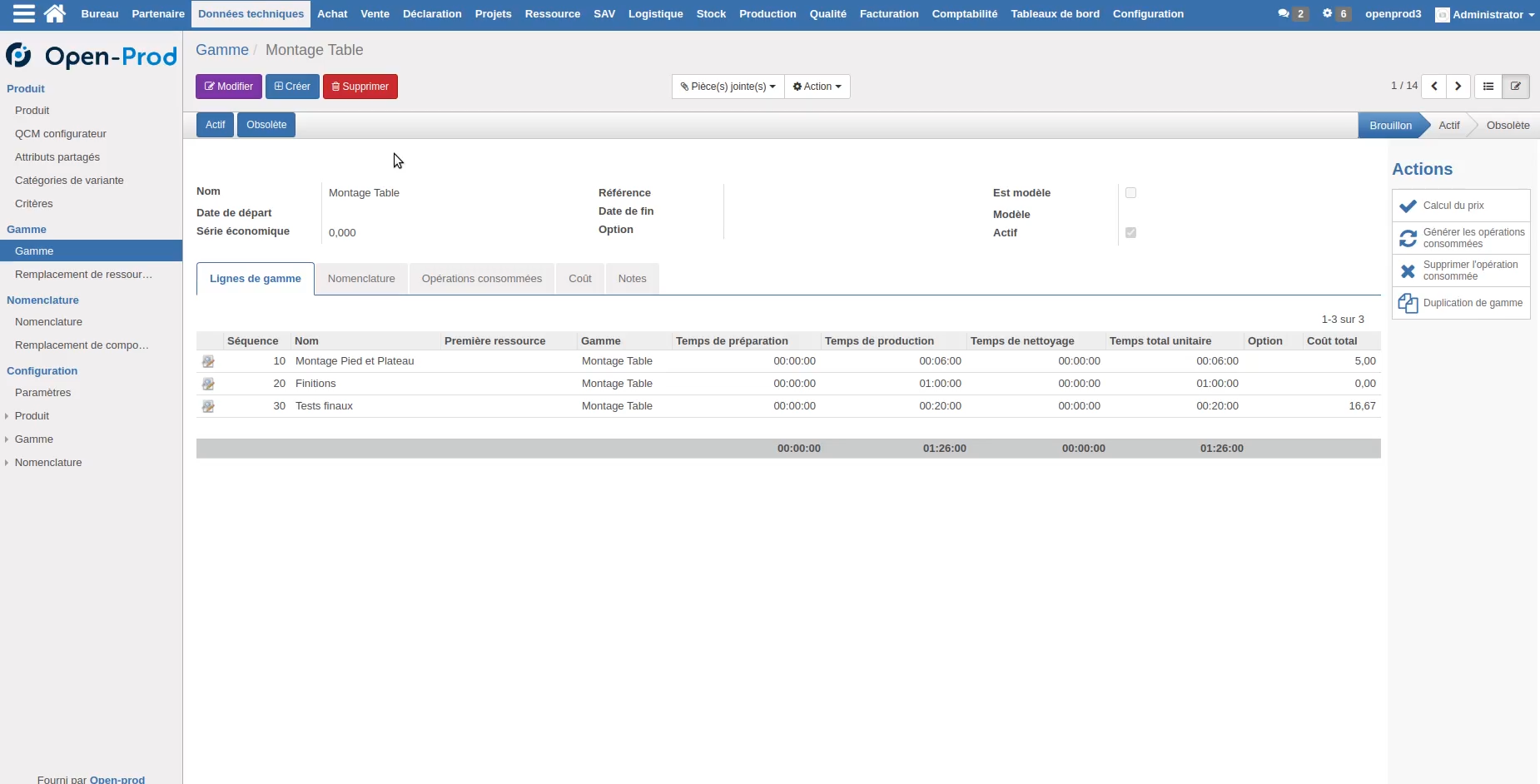Image resolution: width=1540 pixels, height=784 pixels.
Task: Go to home via house icon
Action: [55, 13]
